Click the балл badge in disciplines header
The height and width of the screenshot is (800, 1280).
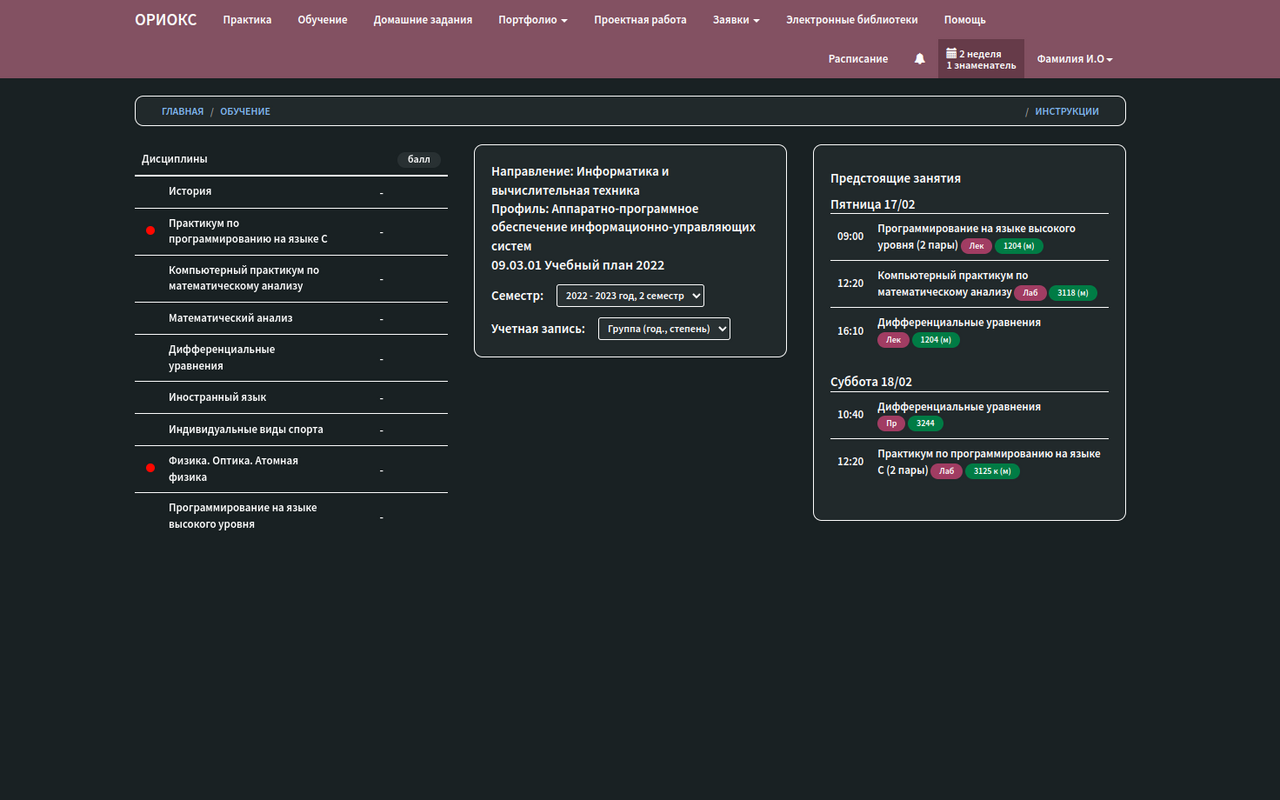pos(419,159)
